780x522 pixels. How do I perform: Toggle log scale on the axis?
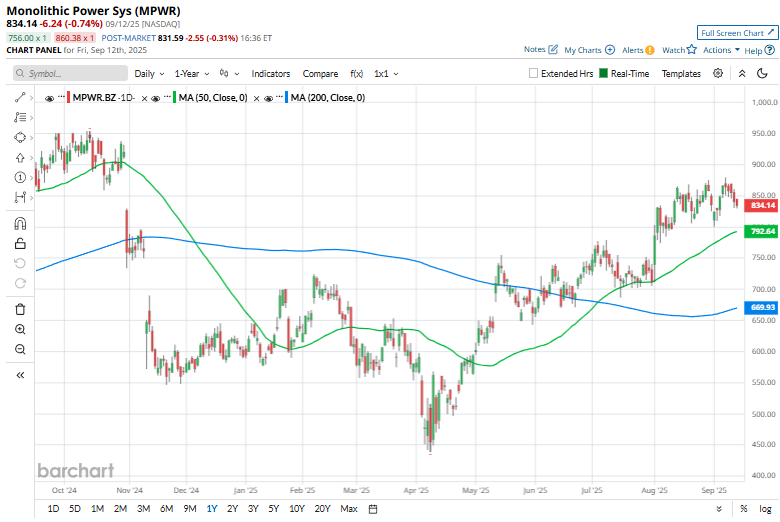tap(765, 509)
